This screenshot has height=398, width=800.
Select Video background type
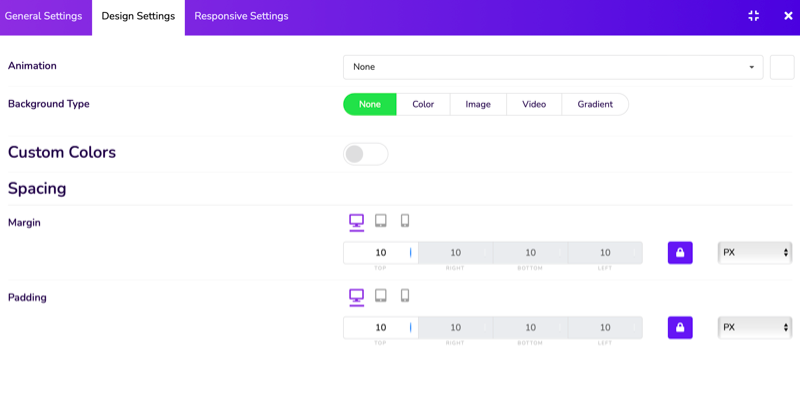click(534, 104)
